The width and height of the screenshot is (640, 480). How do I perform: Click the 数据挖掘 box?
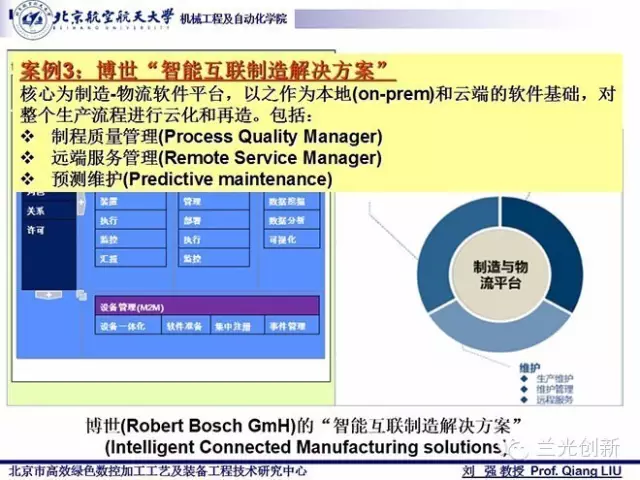[x=291, y=201]
